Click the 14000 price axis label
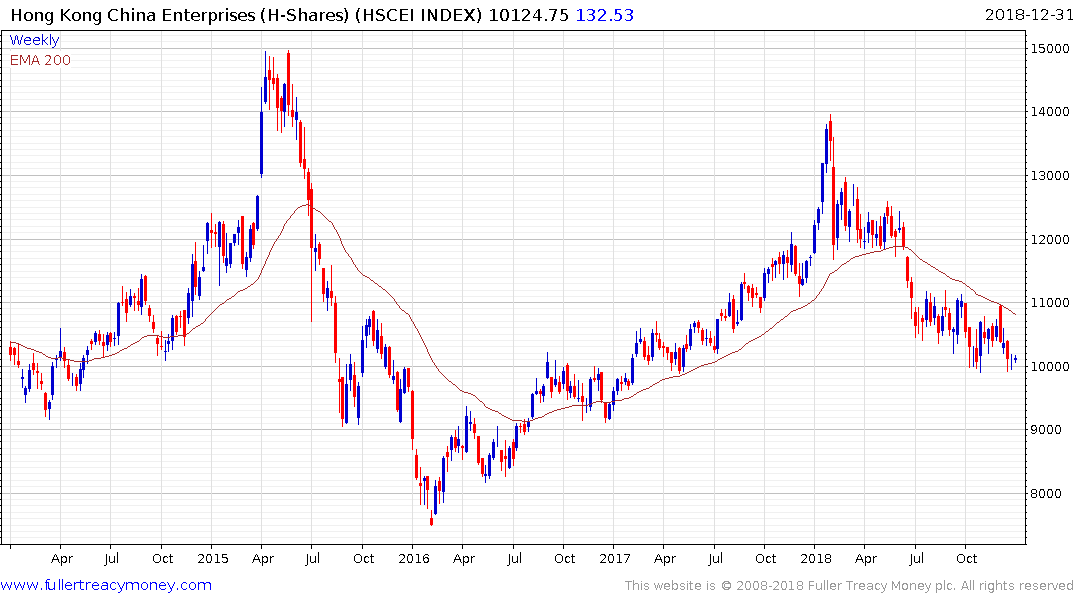This screenshot has height=600, width=1075. (x=1048, y=112)
